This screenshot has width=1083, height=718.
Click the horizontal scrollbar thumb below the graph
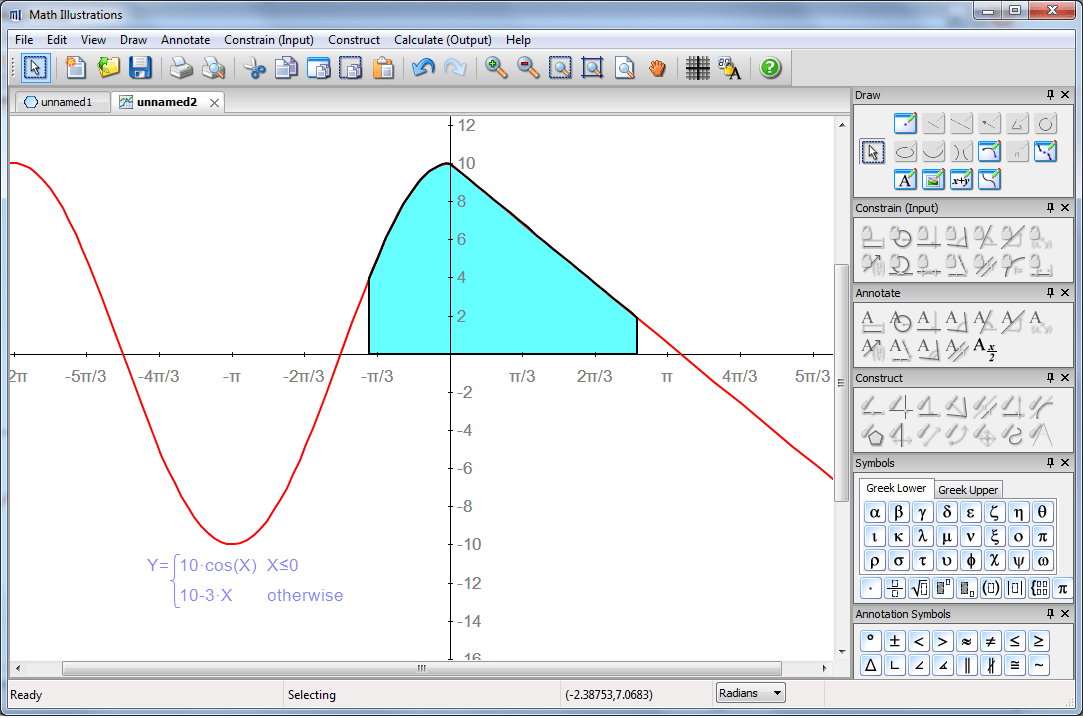pos(421,668)
